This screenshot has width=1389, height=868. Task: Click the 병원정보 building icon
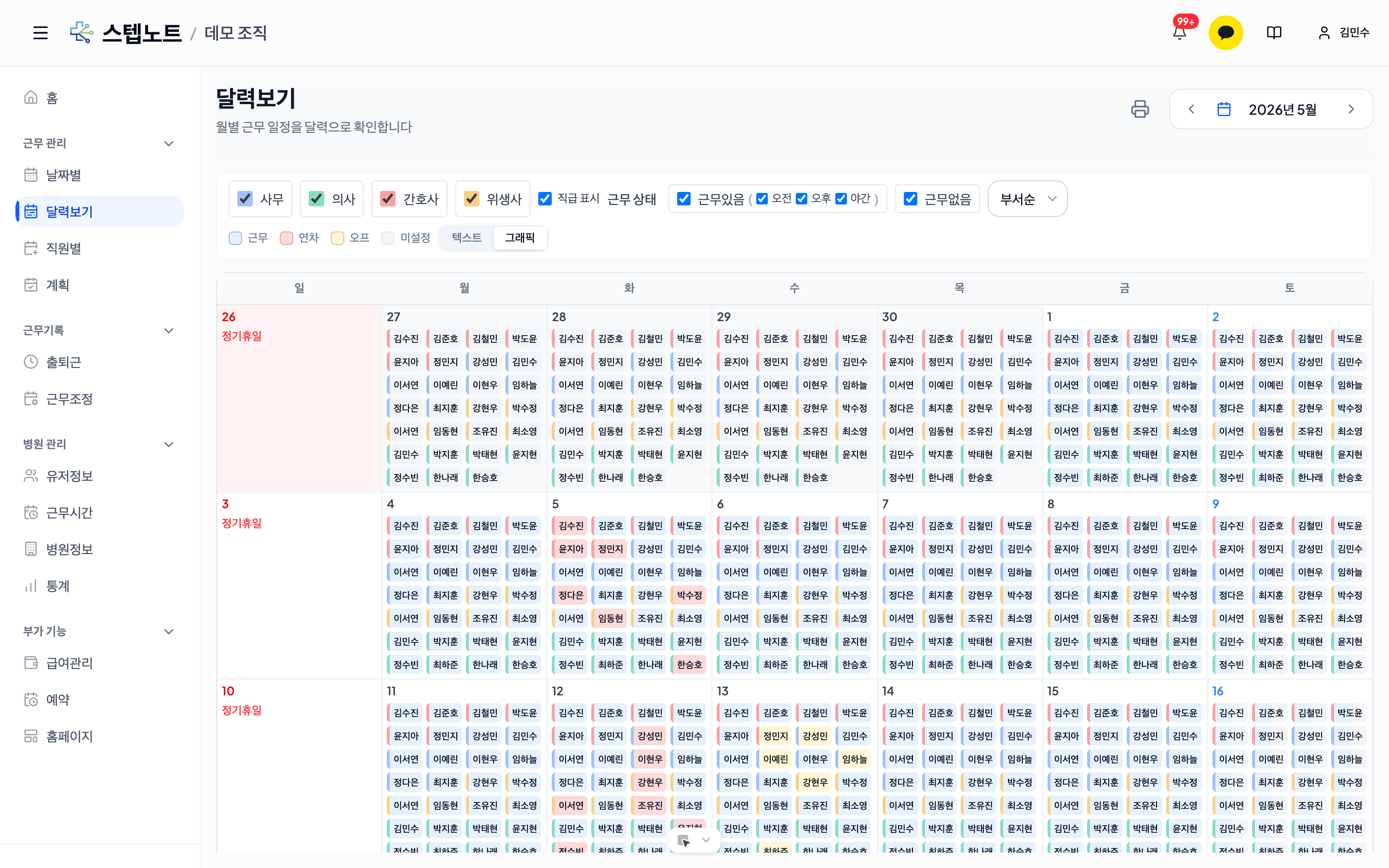[x=31, y=549]
